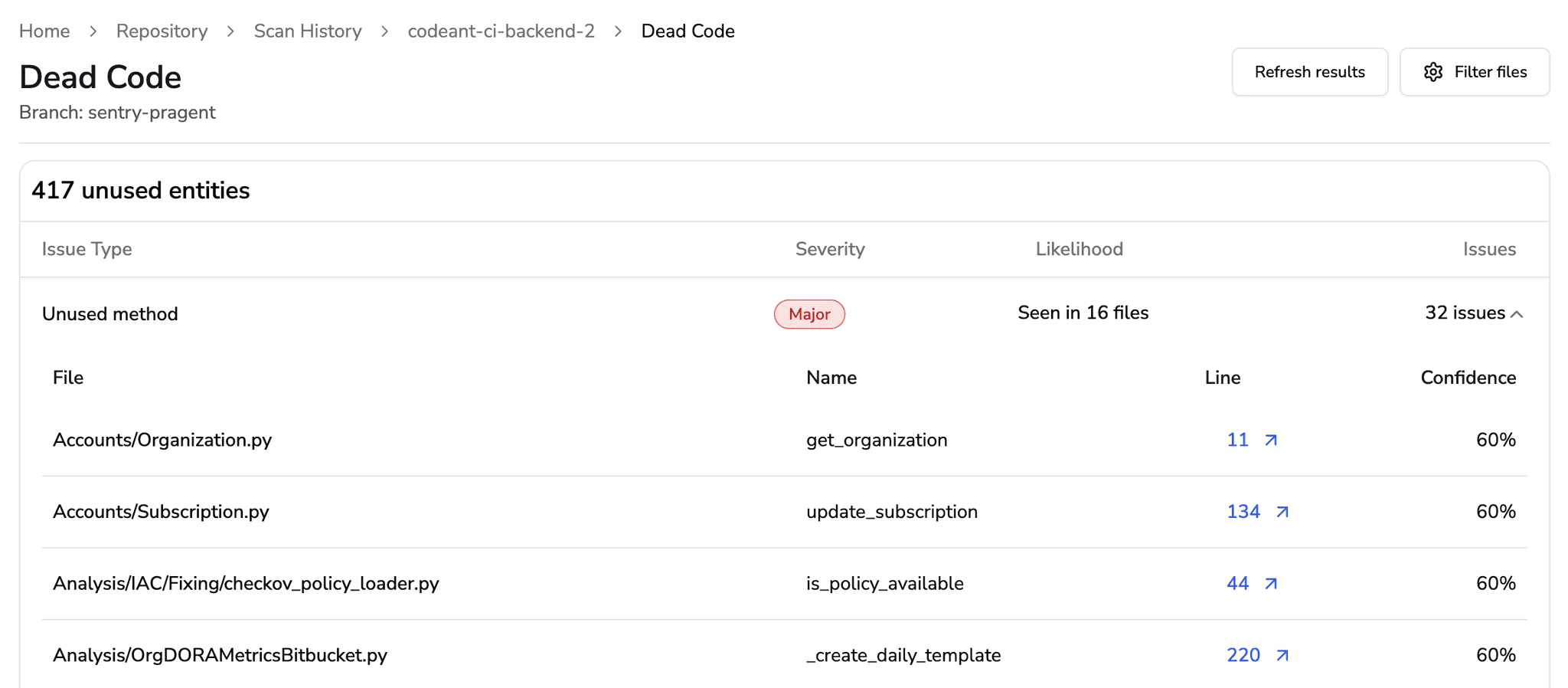The image size is (1568, 688).
Task: Open external link arrow beside line 44
Action: point(1271,584)
